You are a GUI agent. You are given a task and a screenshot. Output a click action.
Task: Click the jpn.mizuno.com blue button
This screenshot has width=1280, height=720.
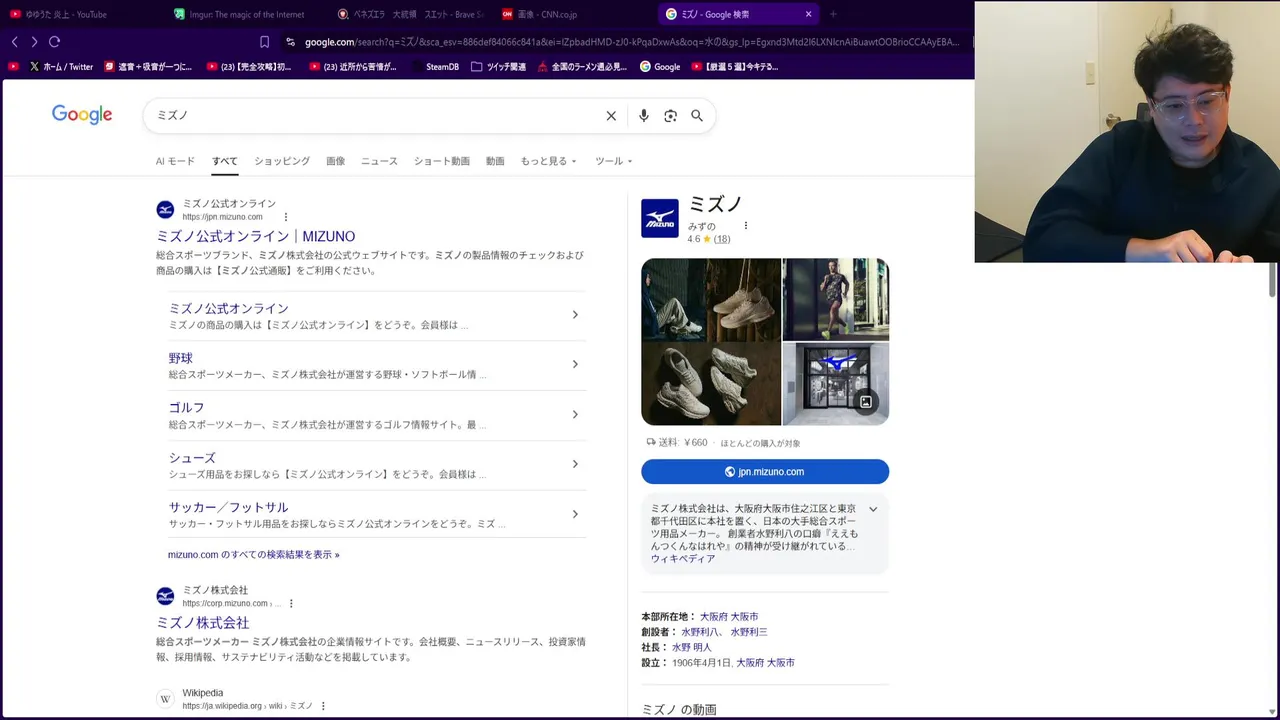(765, 472)
